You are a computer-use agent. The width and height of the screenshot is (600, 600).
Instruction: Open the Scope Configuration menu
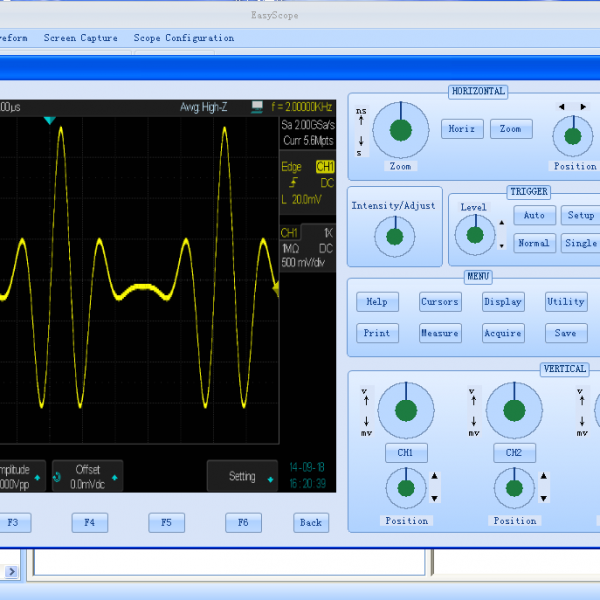183,38
